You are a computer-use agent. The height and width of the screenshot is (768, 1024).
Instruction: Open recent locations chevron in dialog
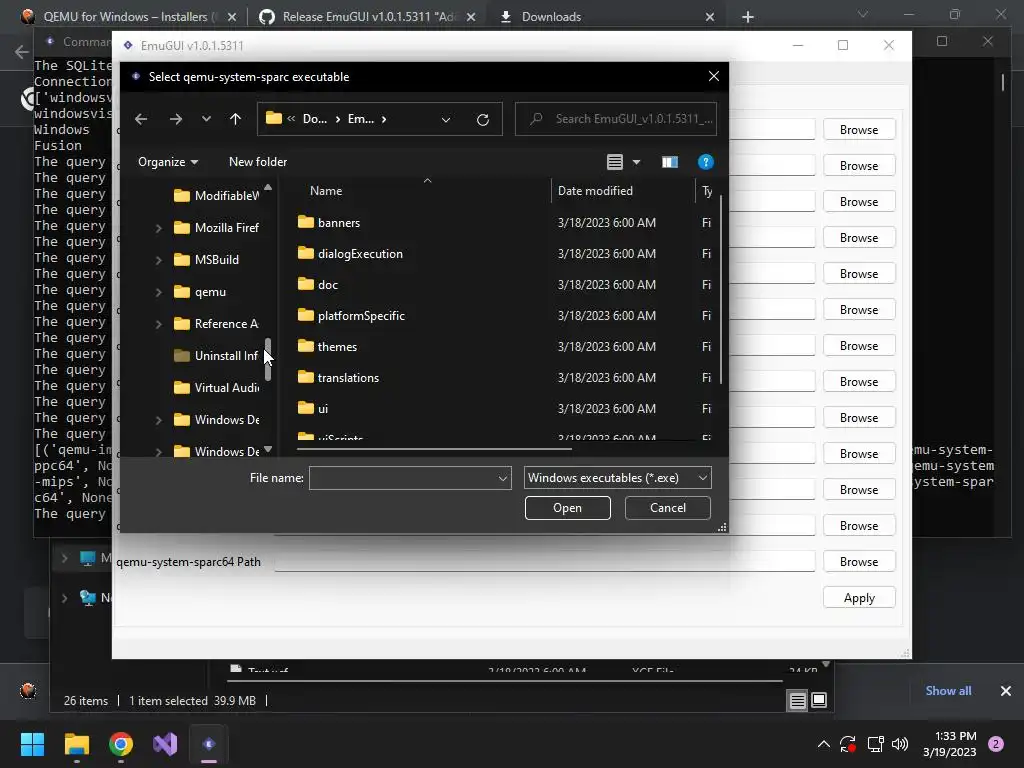click(x=206, y=119)
